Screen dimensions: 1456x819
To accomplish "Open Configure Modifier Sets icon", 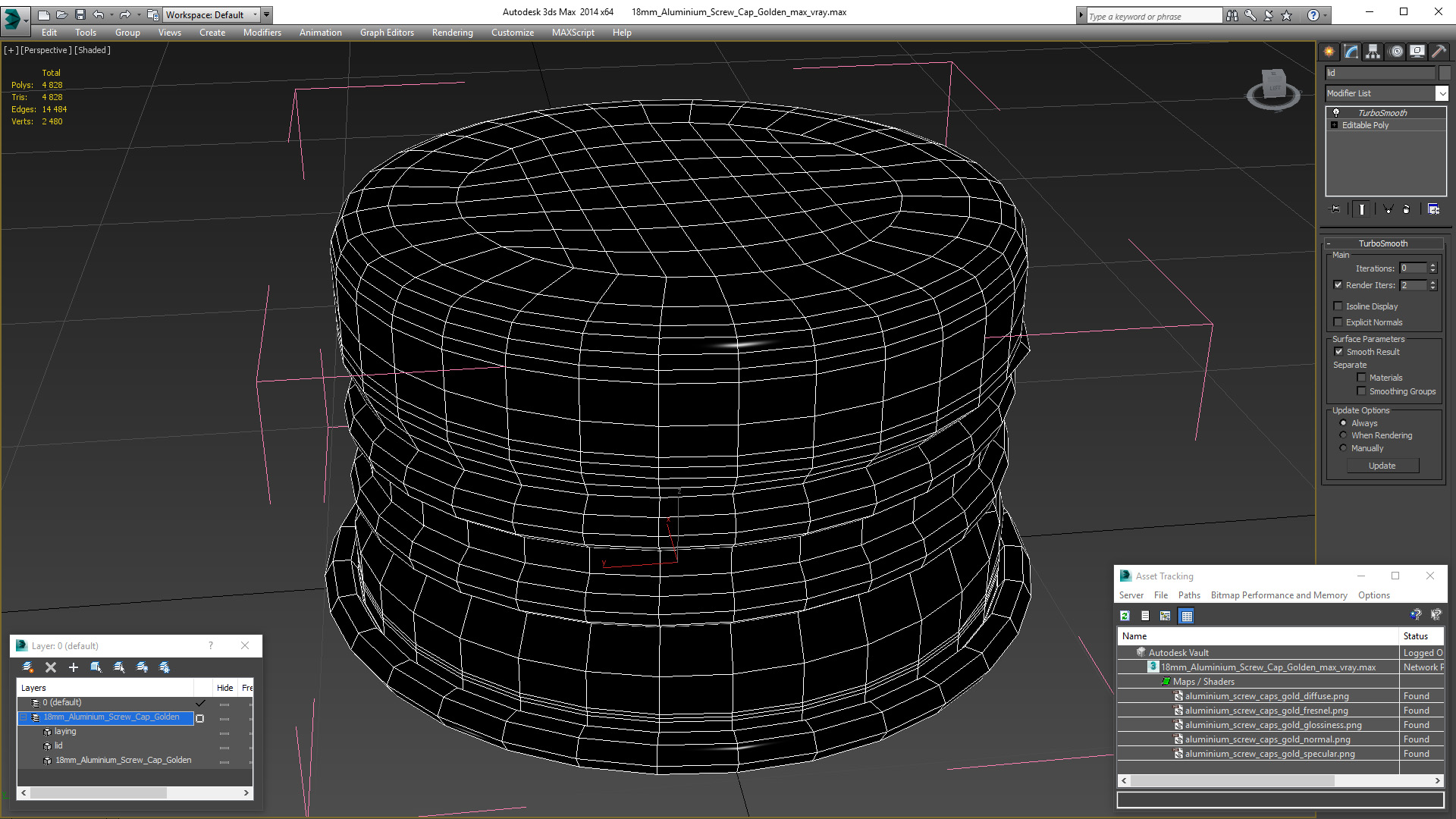I will [x=1433, y=209].
